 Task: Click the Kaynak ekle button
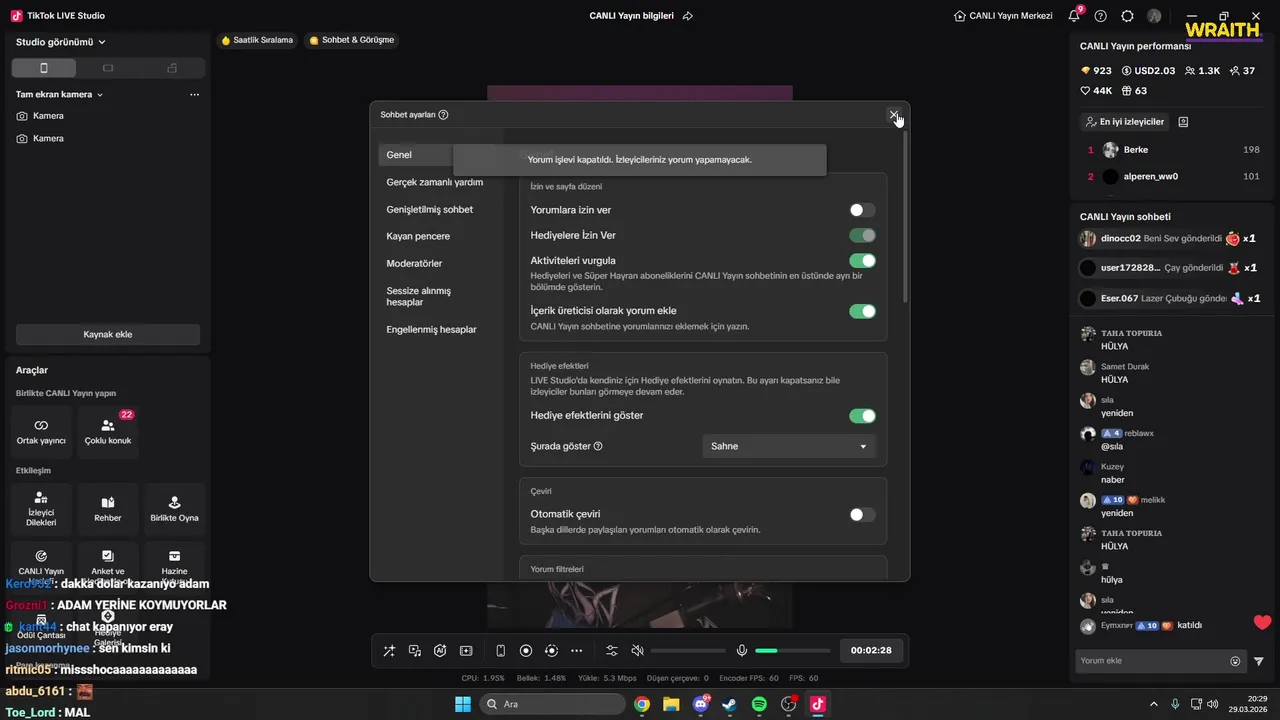108,334
